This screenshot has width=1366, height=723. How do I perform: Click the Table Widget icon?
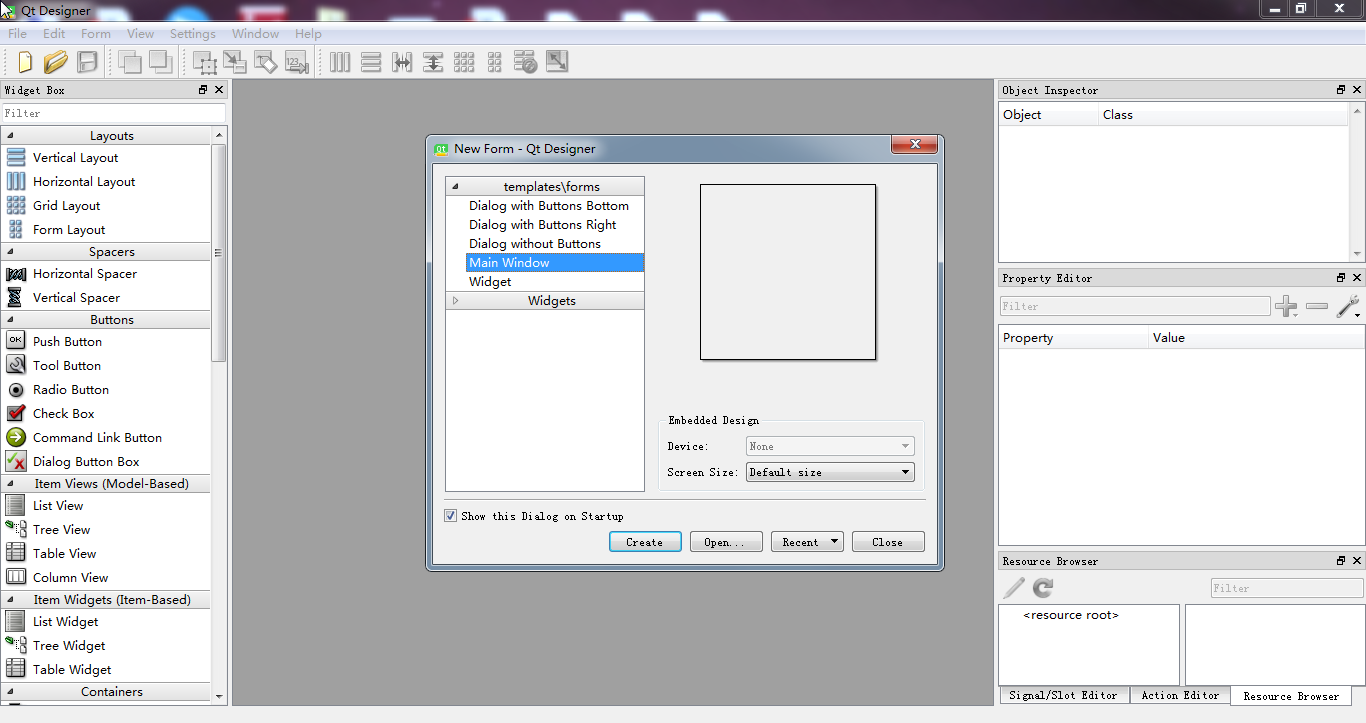pyautogui.click(x=16, y=669)
